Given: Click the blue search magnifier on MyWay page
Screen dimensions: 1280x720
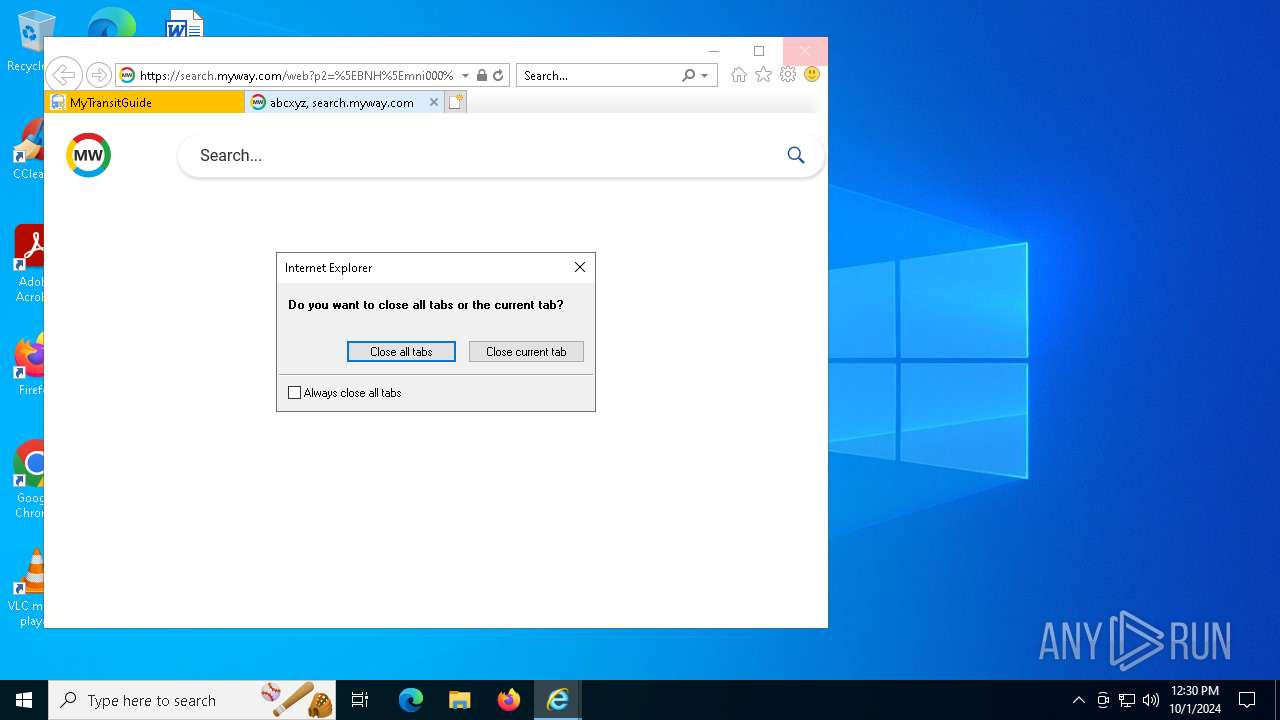Looking at the screenshot, I should tap(796, 155).
